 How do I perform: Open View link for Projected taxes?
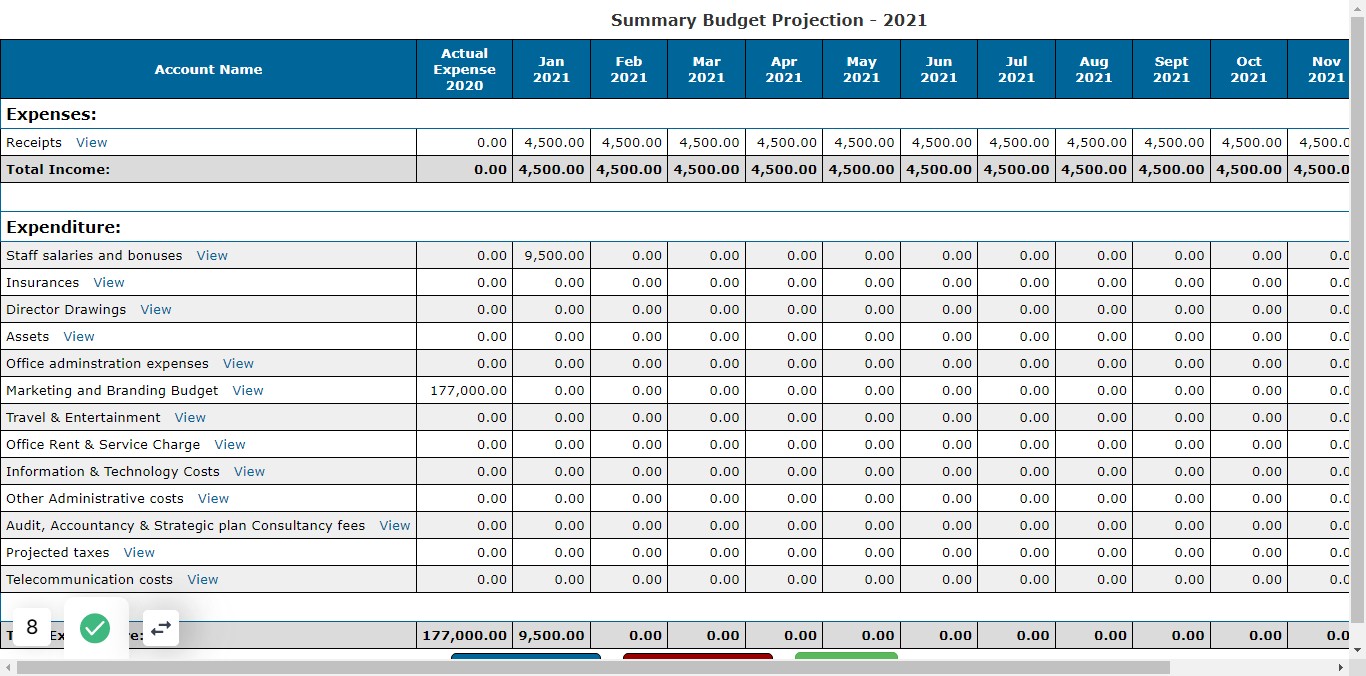tap(139, 553)
